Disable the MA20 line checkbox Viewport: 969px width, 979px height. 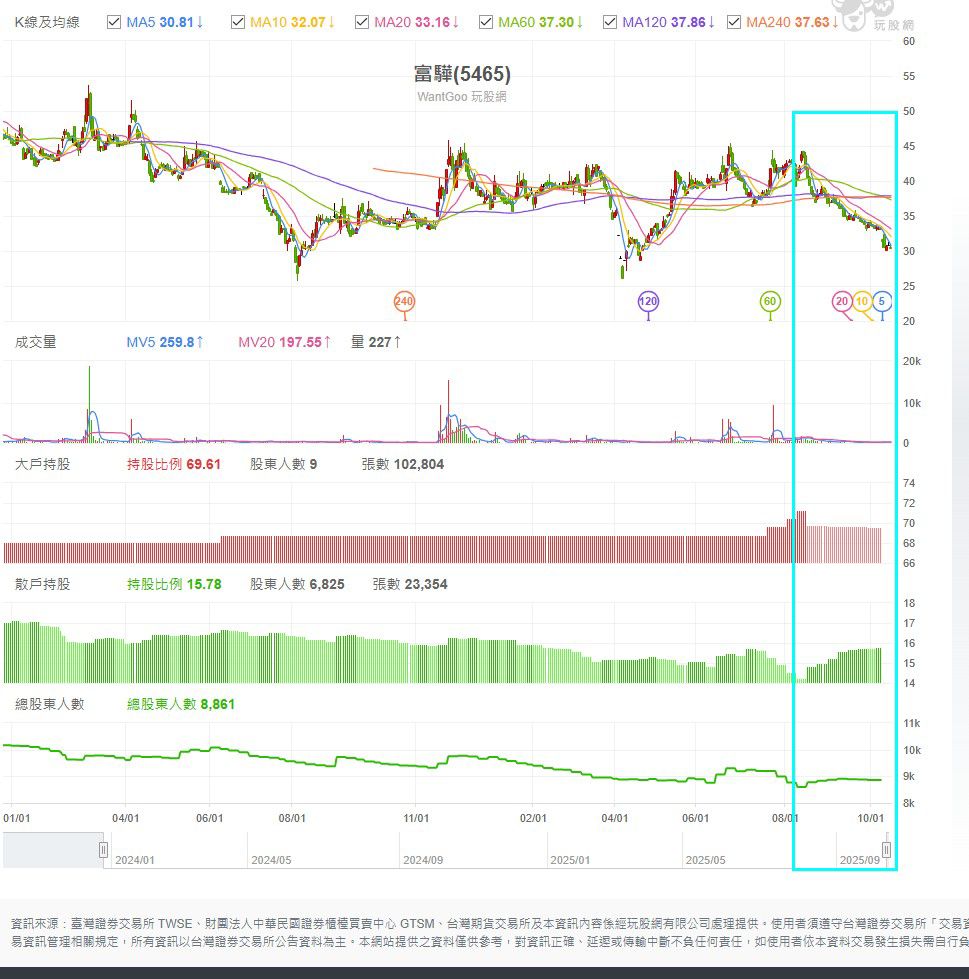pyautogui.click(x=362, y=22)
